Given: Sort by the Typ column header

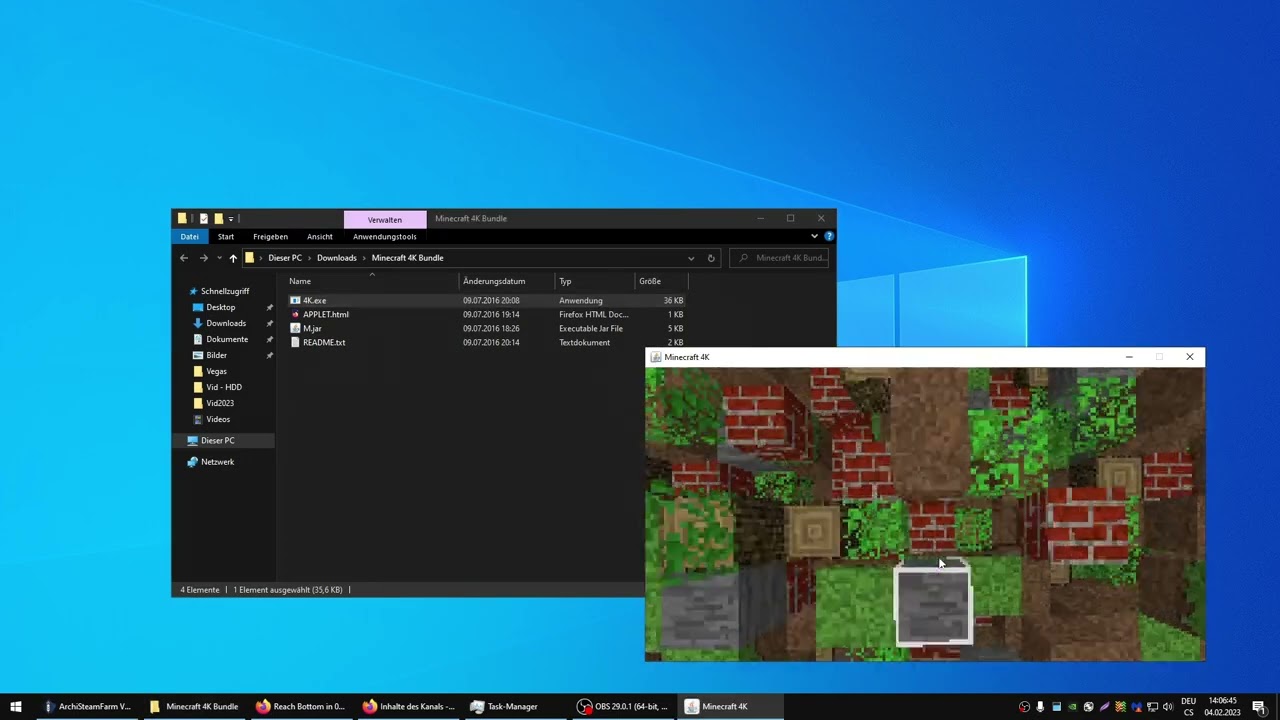Looking at the screenshot, I should (x=595, y=281).
